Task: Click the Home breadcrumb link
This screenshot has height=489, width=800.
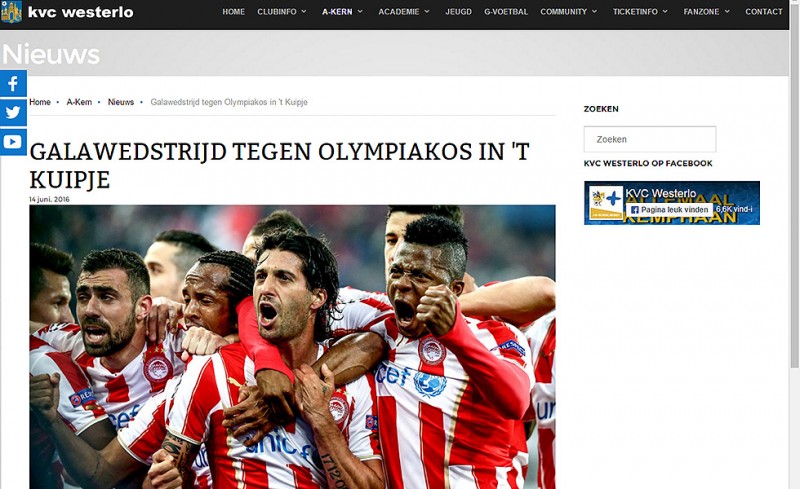Action: 40,102
